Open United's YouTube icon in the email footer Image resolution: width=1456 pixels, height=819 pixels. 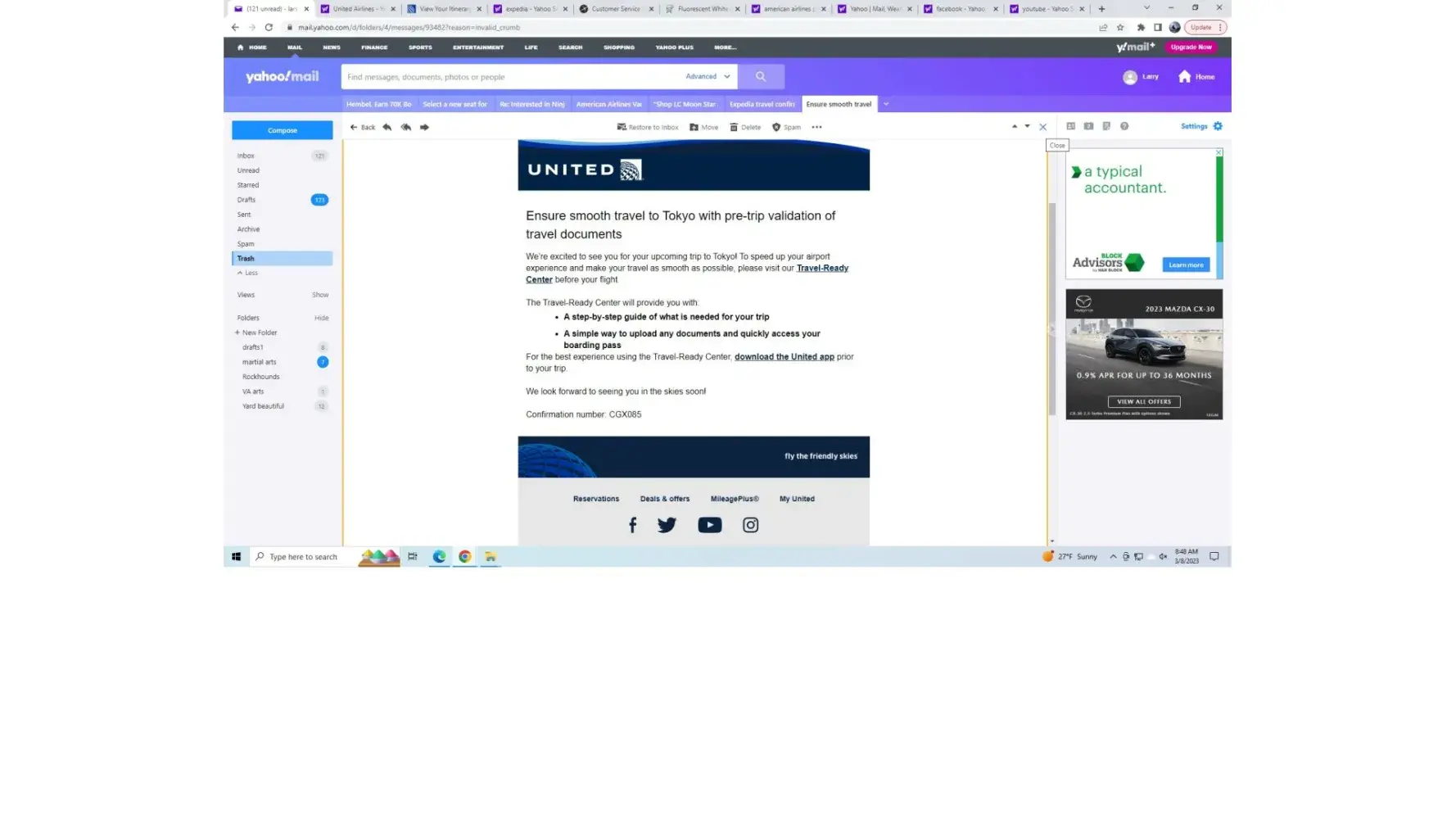click(x=709, y=525)
